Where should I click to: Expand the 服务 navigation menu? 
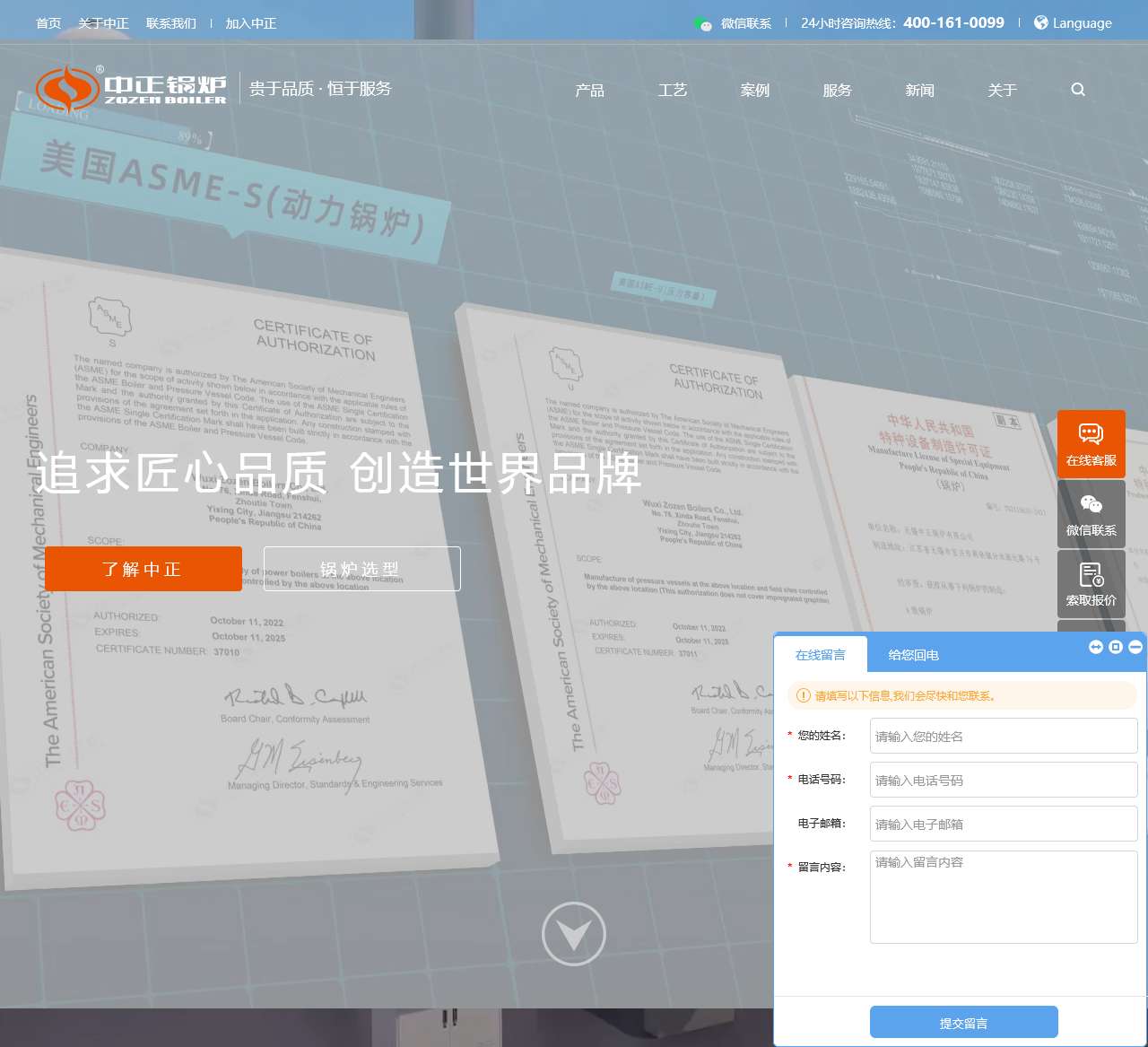coord(837,91)
